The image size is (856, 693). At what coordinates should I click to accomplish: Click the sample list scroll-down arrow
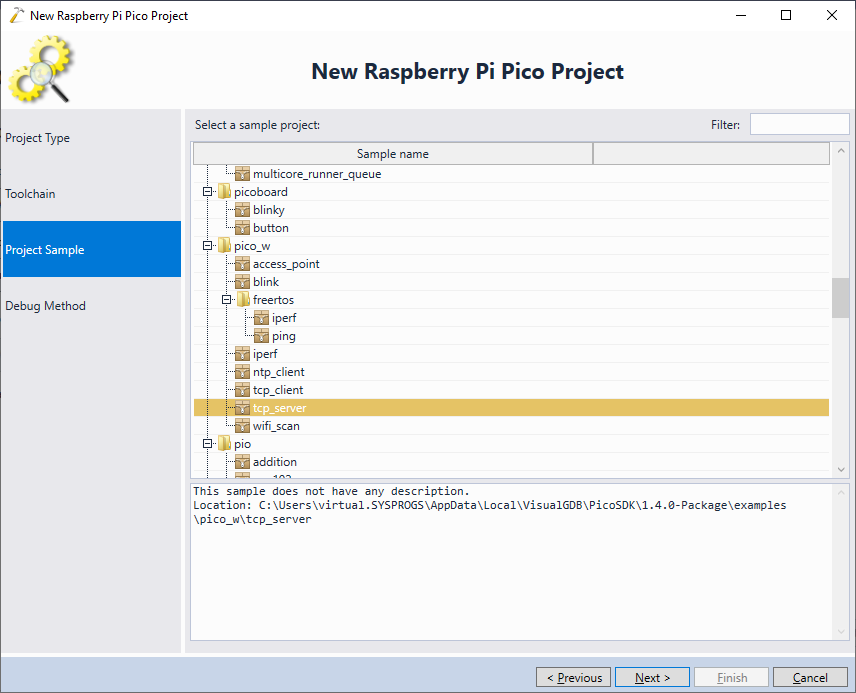(841, 470)
